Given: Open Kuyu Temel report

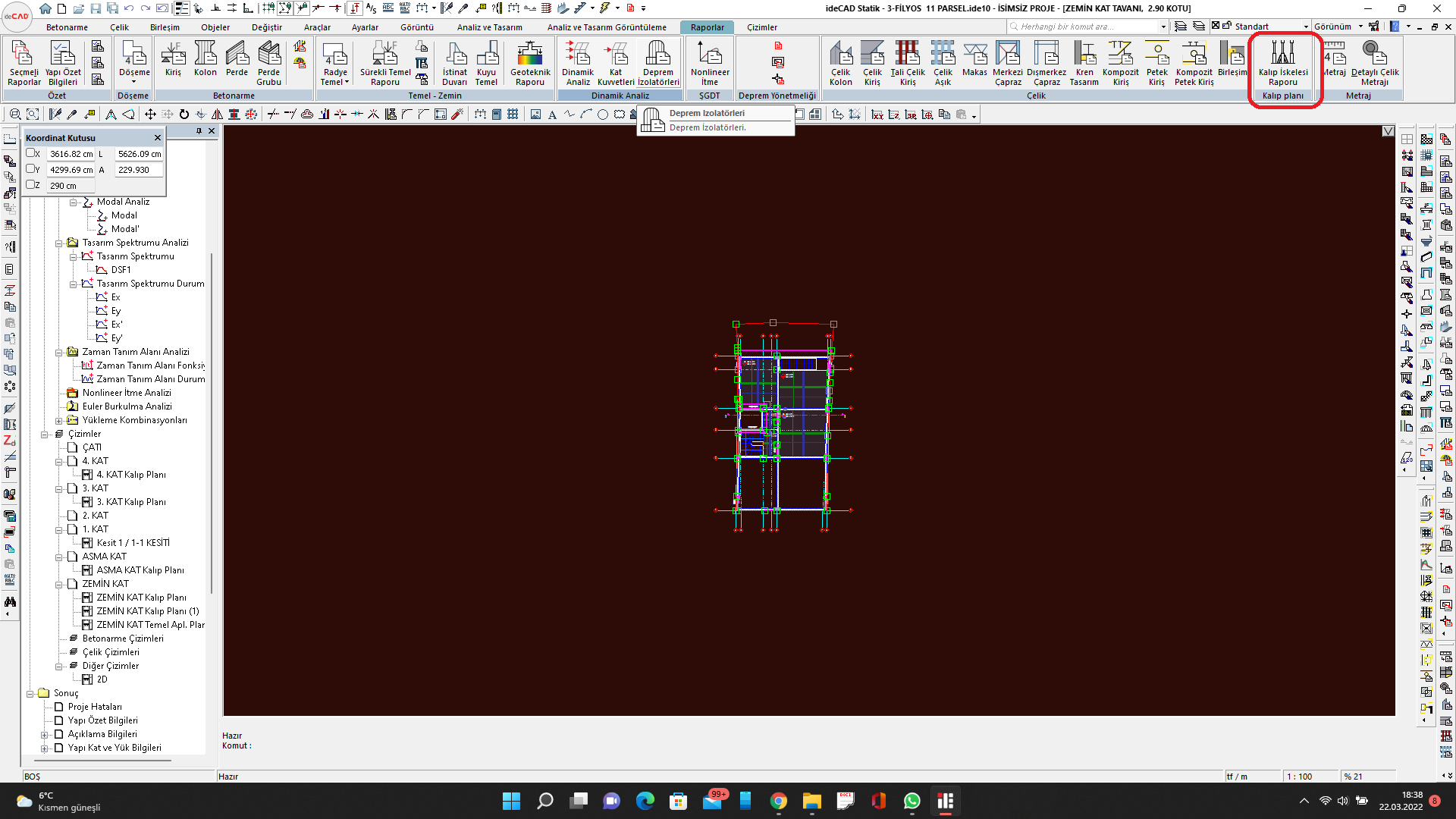Looking at the screenshot, I should coord(487,63).
